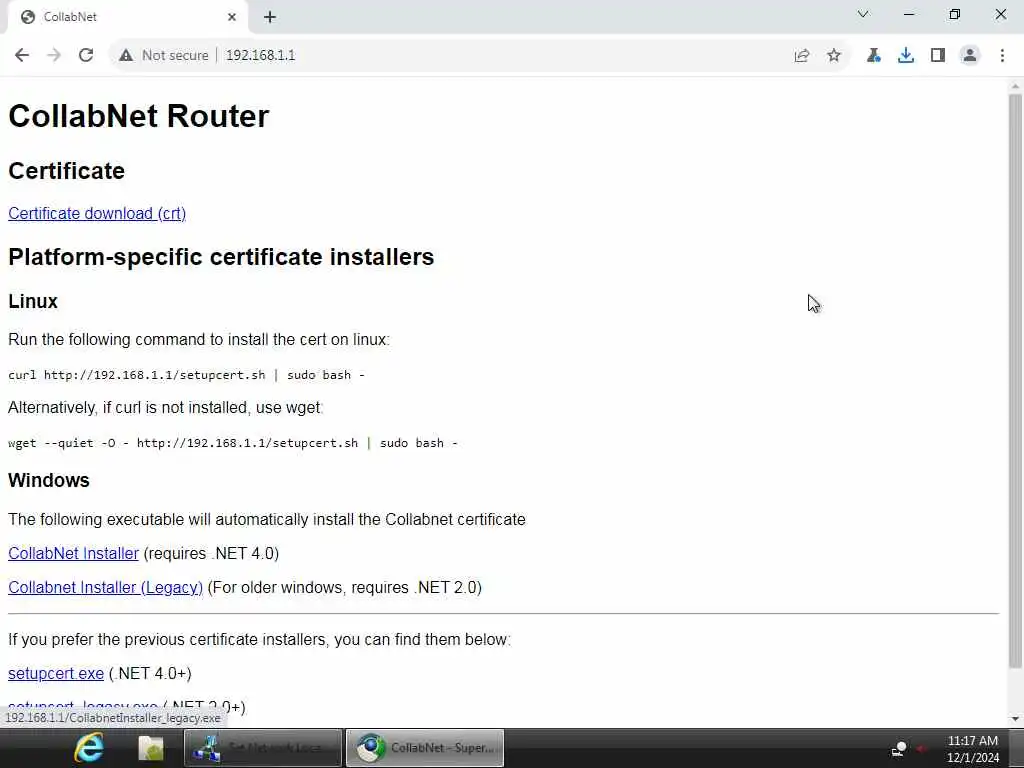The width and height of the screenshot is (1024, 768).
Task: Open the file explorer taskbar icon
Action: (x=151, y=748)
